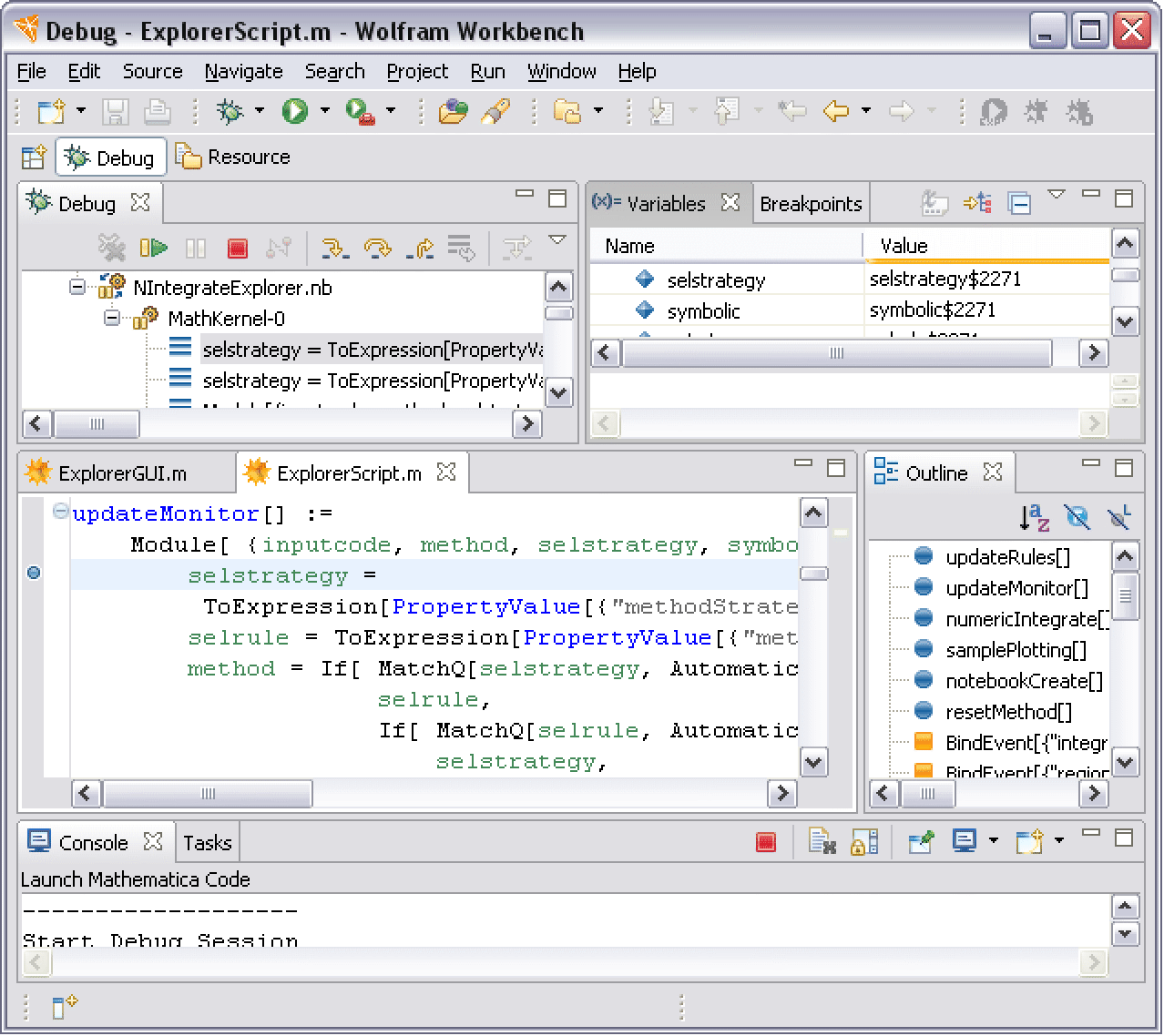Select the second selstrategy stack frame

[x=371, y=380]
